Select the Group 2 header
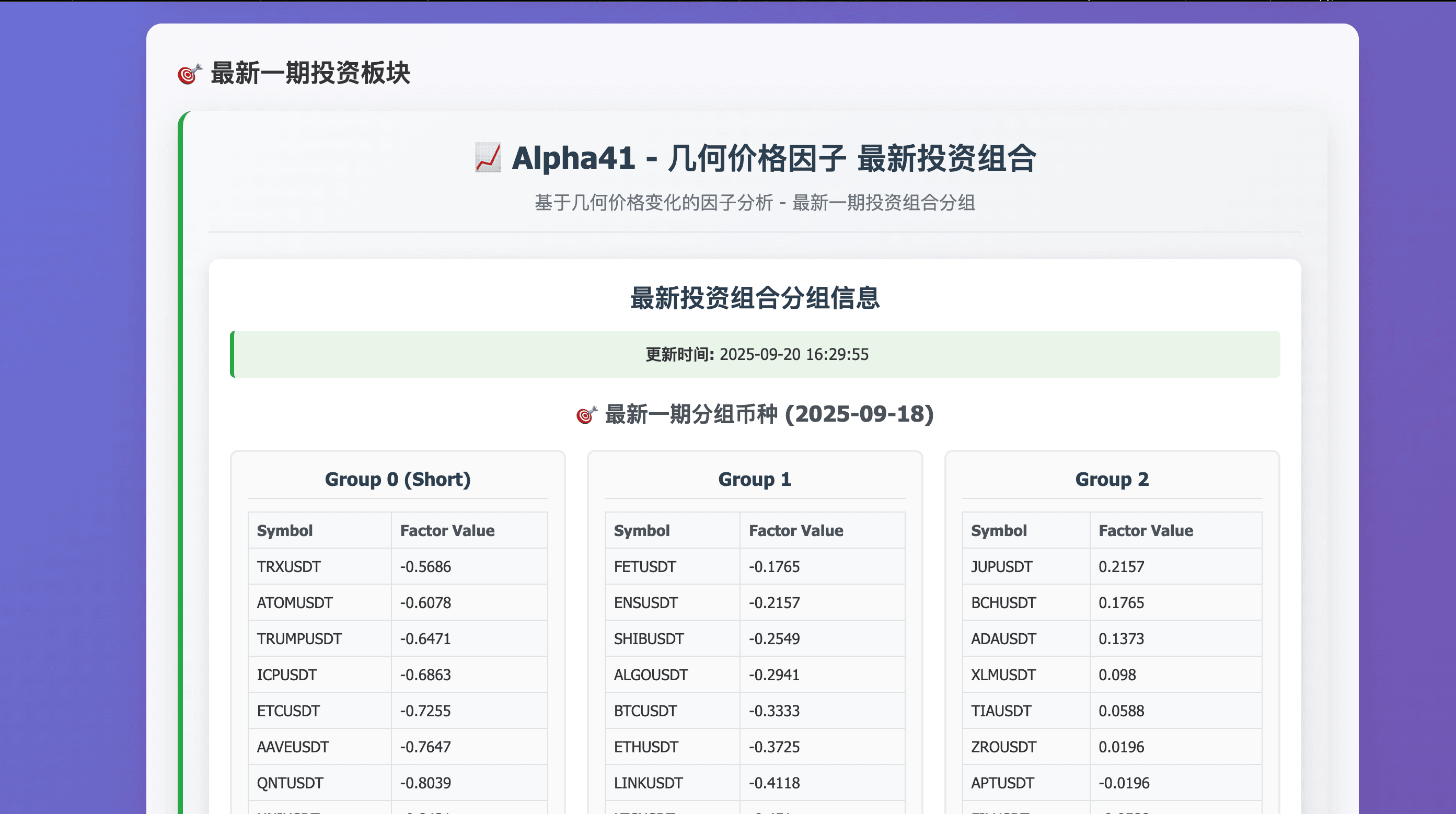The width and height of the screenshot is (1456, 814). pos(1112,479)
